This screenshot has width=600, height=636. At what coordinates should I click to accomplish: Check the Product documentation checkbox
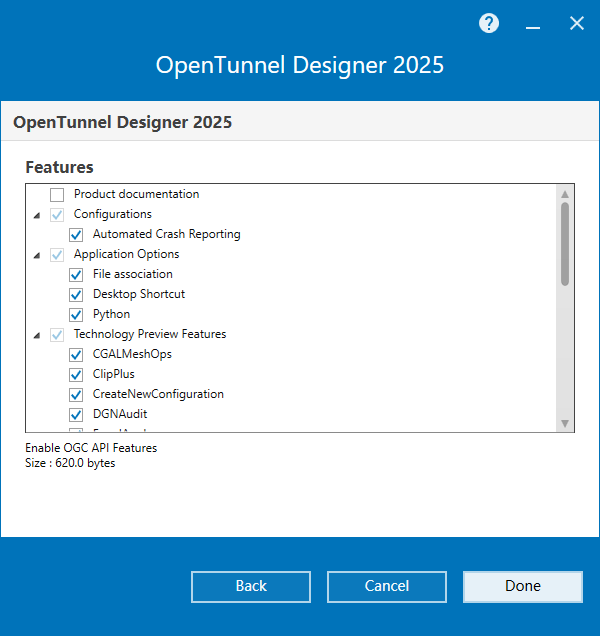(57, 195)
